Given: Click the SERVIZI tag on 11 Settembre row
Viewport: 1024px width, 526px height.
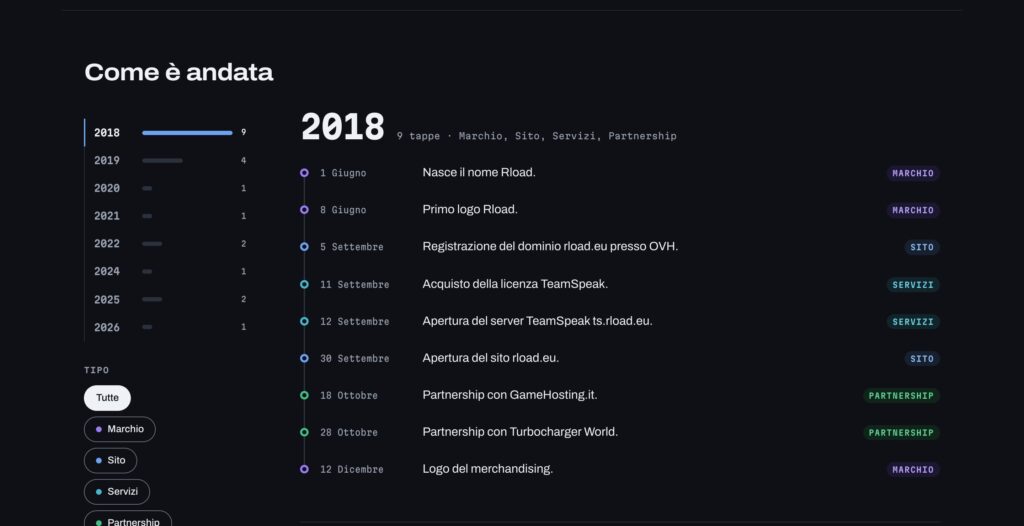Looking at the screenshot, I should (913, 285).
